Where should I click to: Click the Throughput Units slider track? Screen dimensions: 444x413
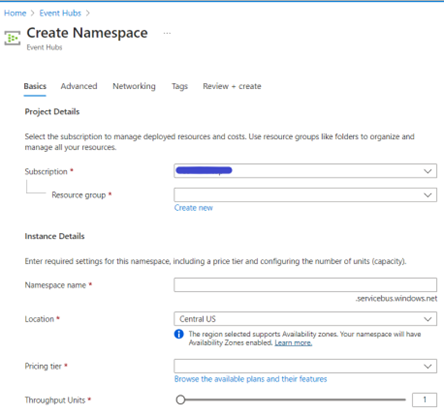tap(291, 400)
